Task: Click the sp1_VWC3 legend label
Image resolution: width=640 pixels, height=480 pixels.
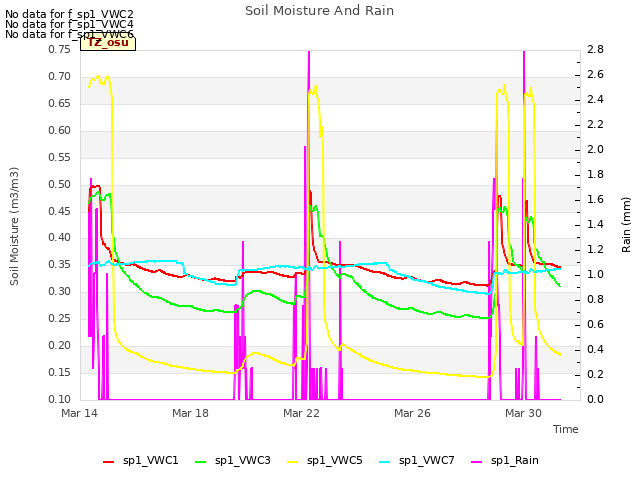Action: coord(243,460)
